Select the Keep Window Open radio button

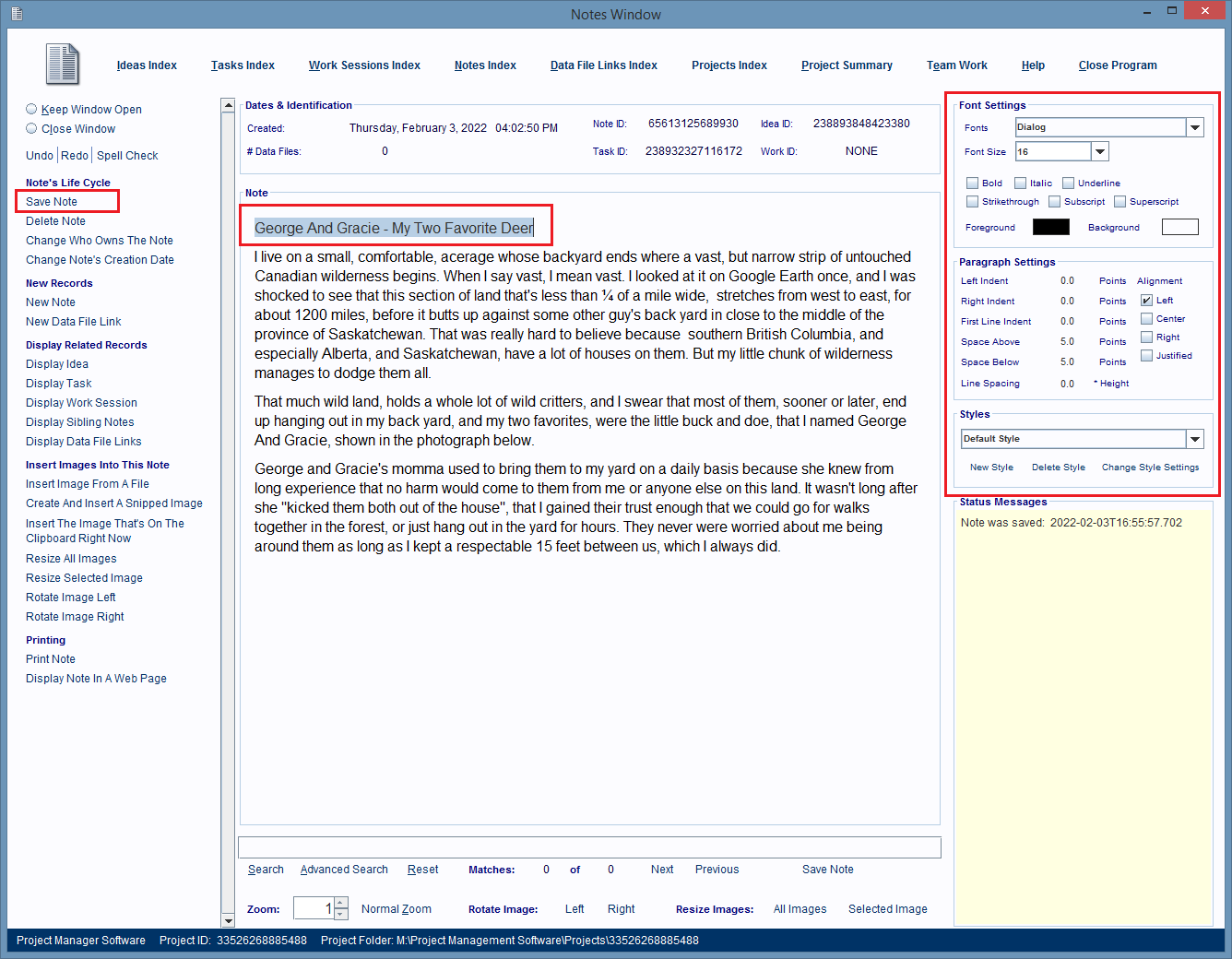(31, 109)
